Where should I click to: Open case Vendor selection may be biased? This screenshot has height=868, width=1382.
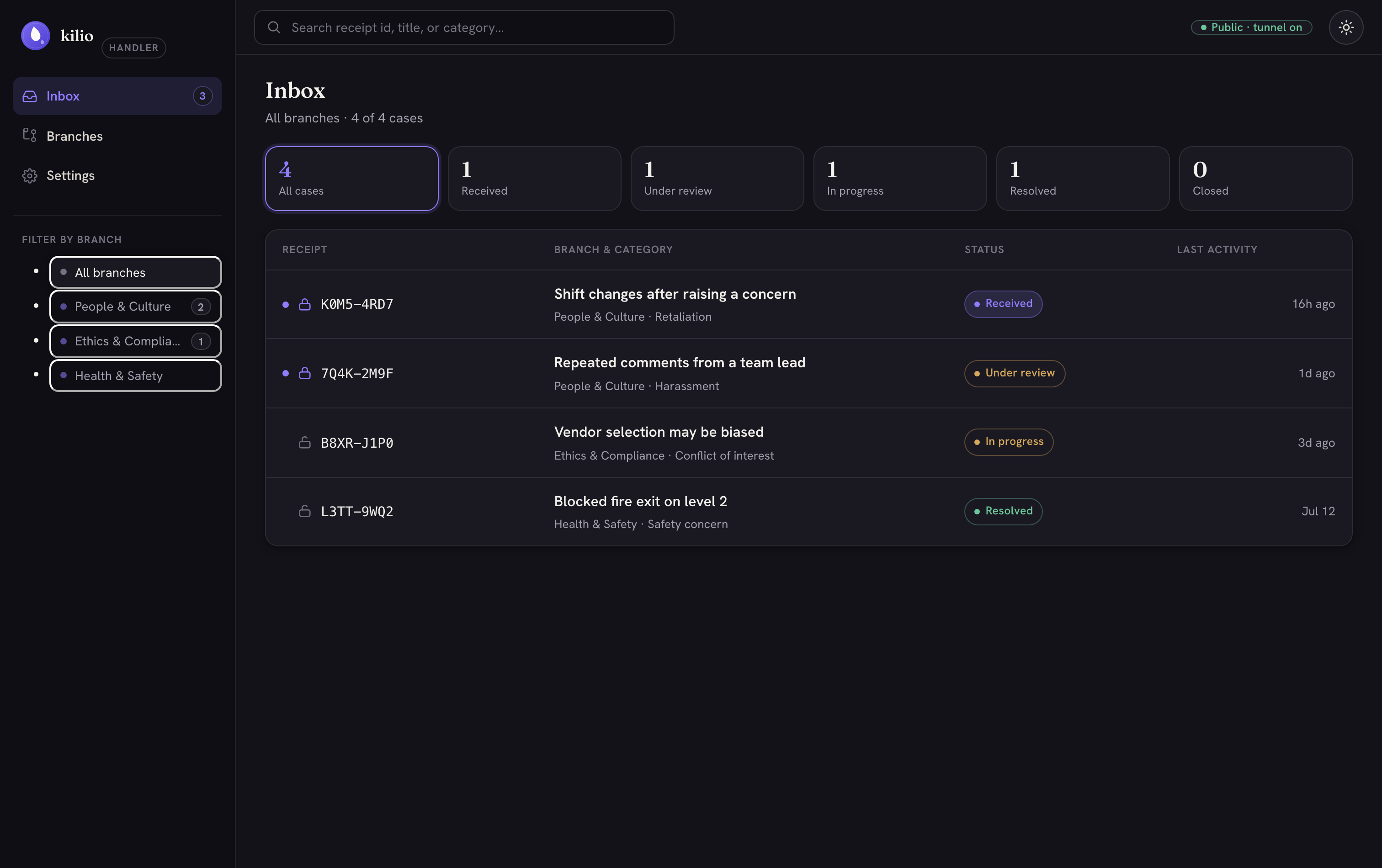(x=808, y=442)
